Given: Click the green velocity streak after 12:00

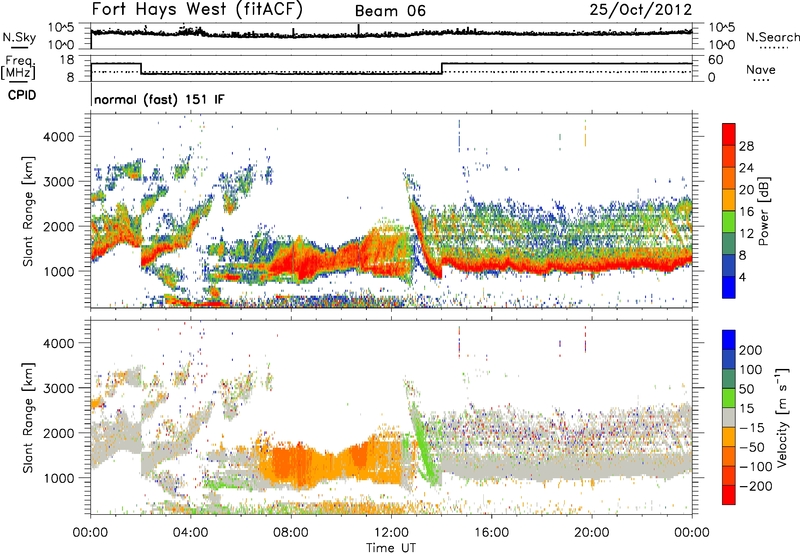Looking at the screenshot, I should click(x=424, y=449).
